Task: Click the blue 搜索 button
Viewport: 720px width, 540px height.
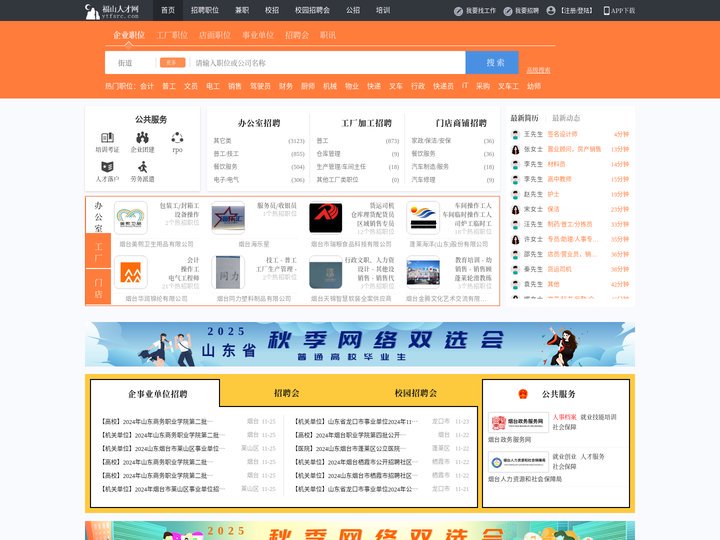Action: 492,62
